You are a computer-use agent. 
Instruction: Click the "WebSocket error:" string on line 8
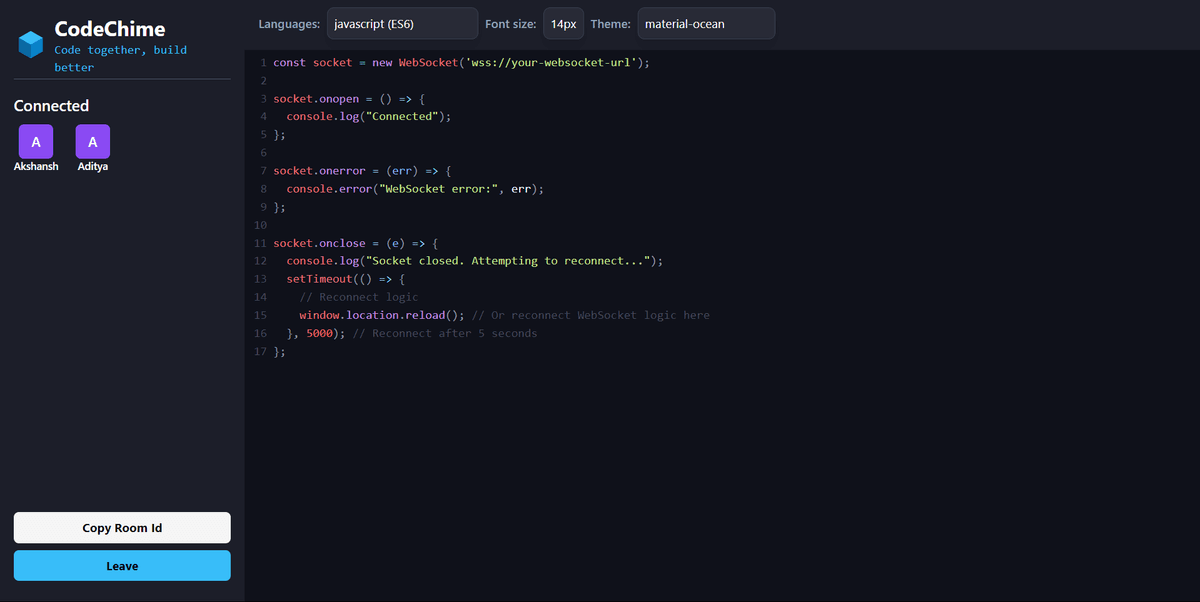click(x=438, y=189)
